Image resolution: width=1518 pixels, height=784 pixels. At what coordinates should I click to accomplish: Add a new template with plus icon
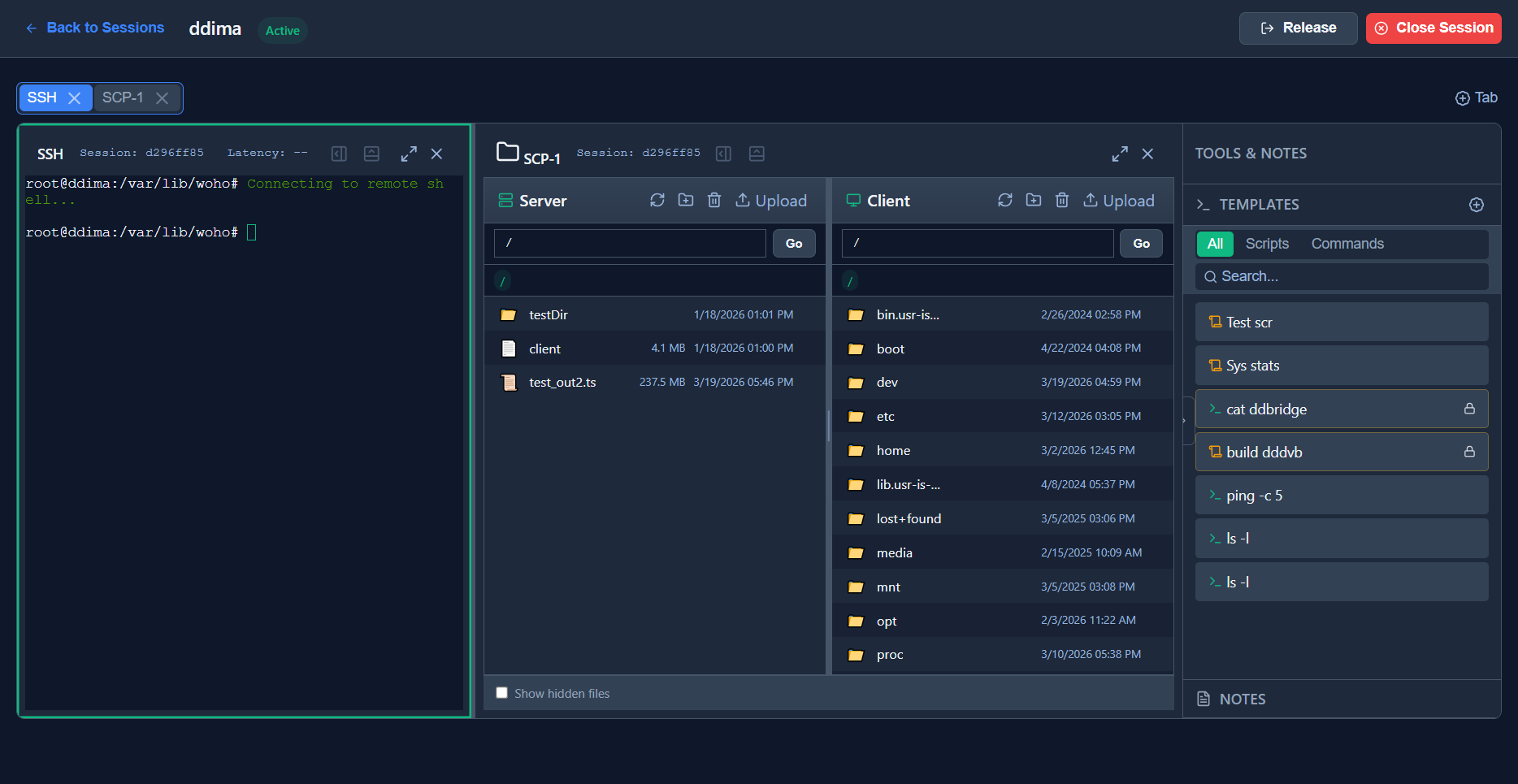pos(1477,205)
